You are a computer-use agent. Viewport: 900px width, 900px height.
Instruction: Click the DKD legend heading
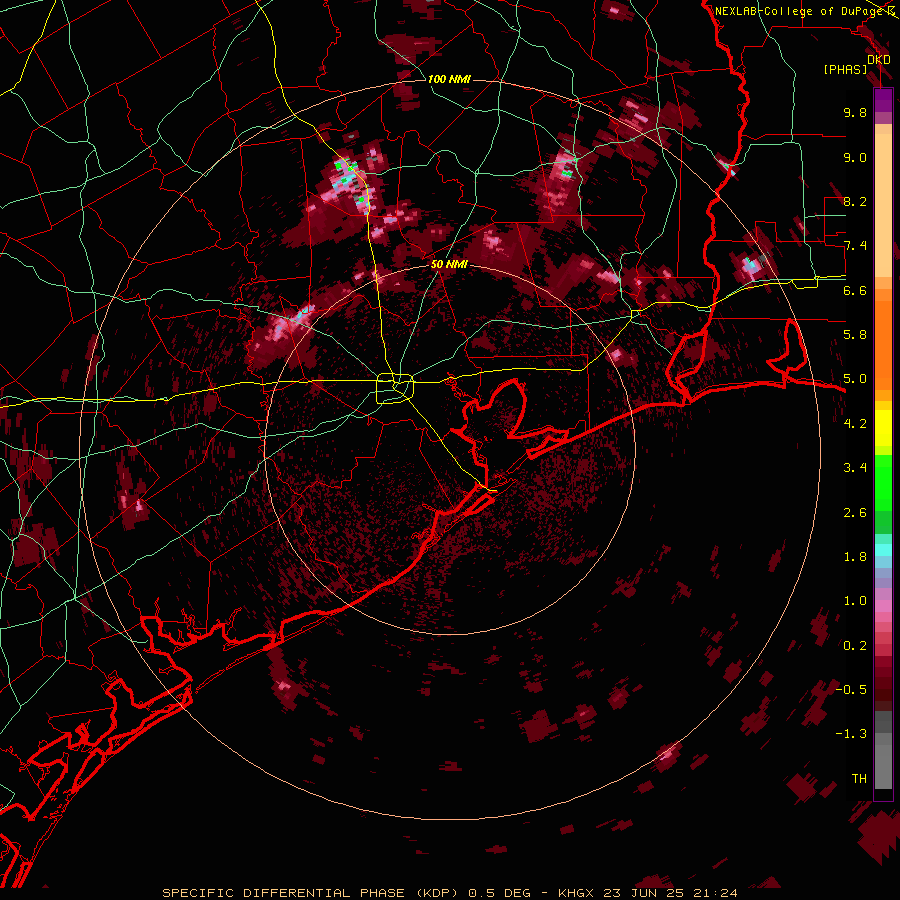(x=879, y=60)
